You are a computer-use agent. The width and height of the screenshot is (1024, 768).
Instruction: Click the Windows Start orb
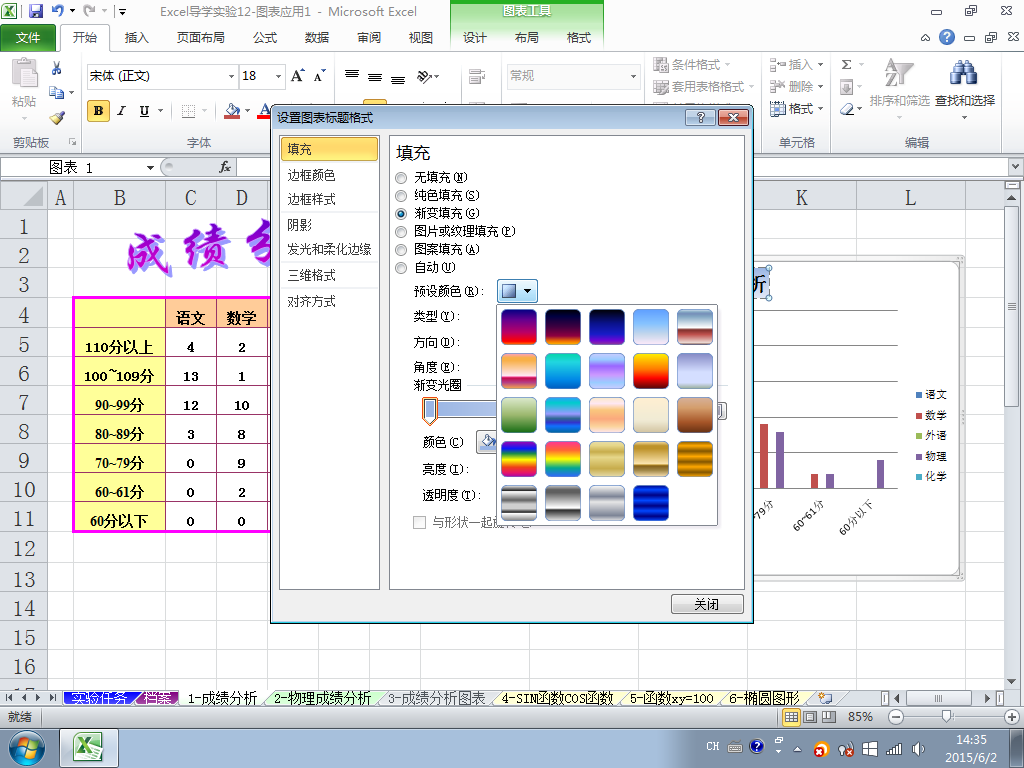coord(26,748)
